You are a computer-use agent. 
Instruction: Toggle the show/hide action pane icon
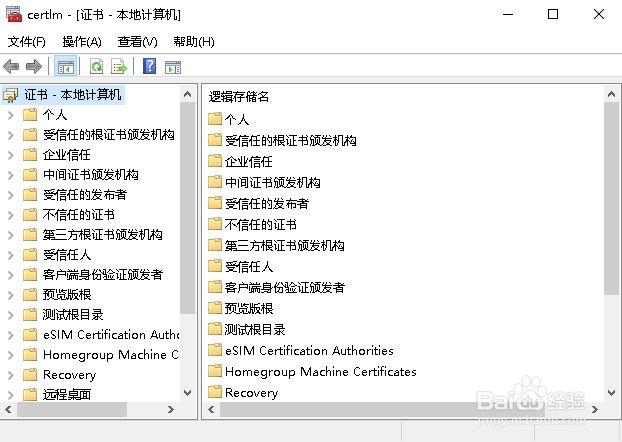point(173,67)
